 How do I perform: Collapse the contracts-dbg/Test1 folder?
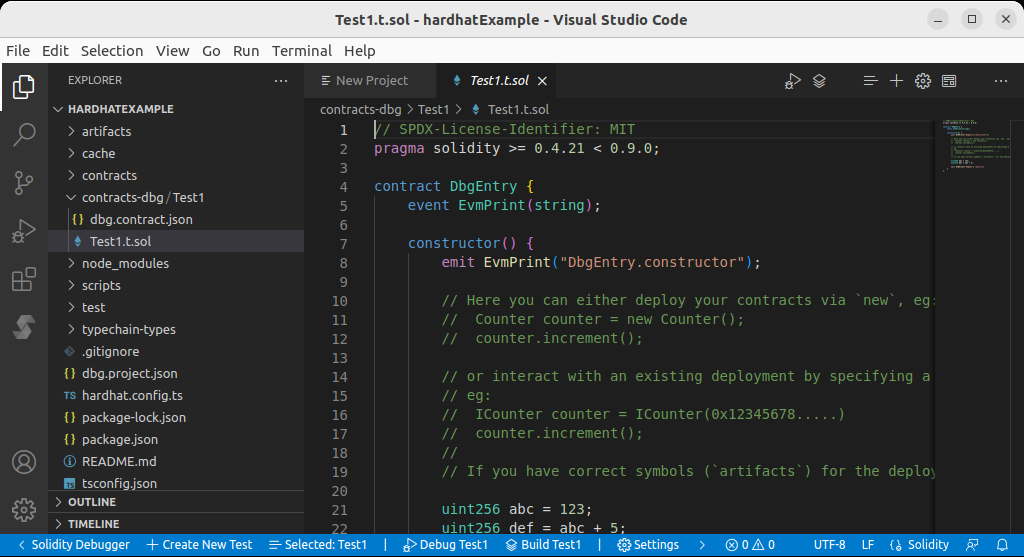(142, 197)
